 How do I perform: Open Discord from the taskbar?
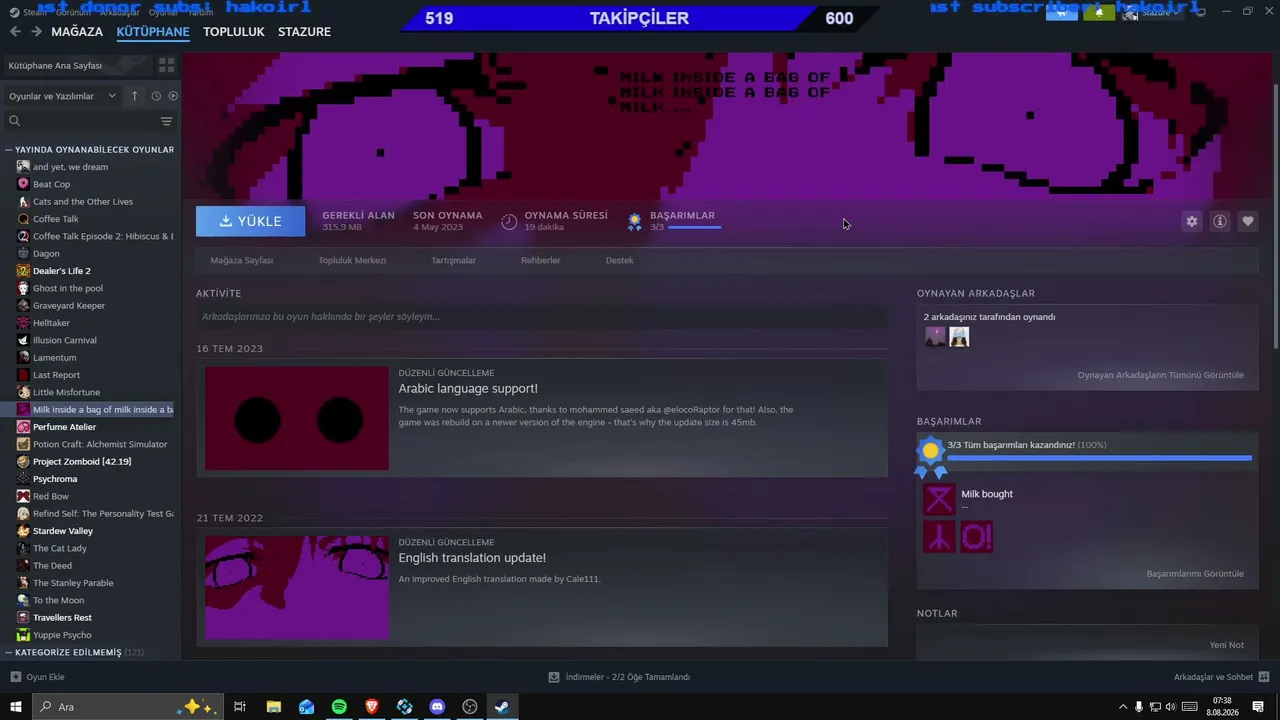pos(437,707)
